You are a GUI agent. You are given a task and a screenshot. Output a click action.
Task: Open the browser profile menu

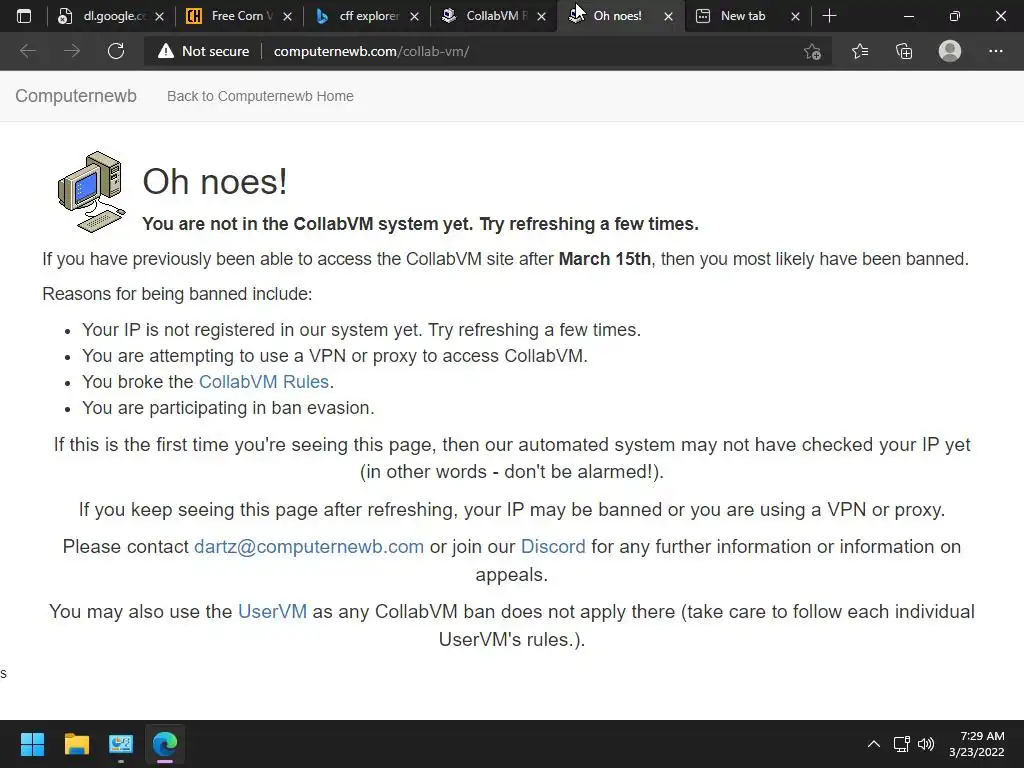950,51
